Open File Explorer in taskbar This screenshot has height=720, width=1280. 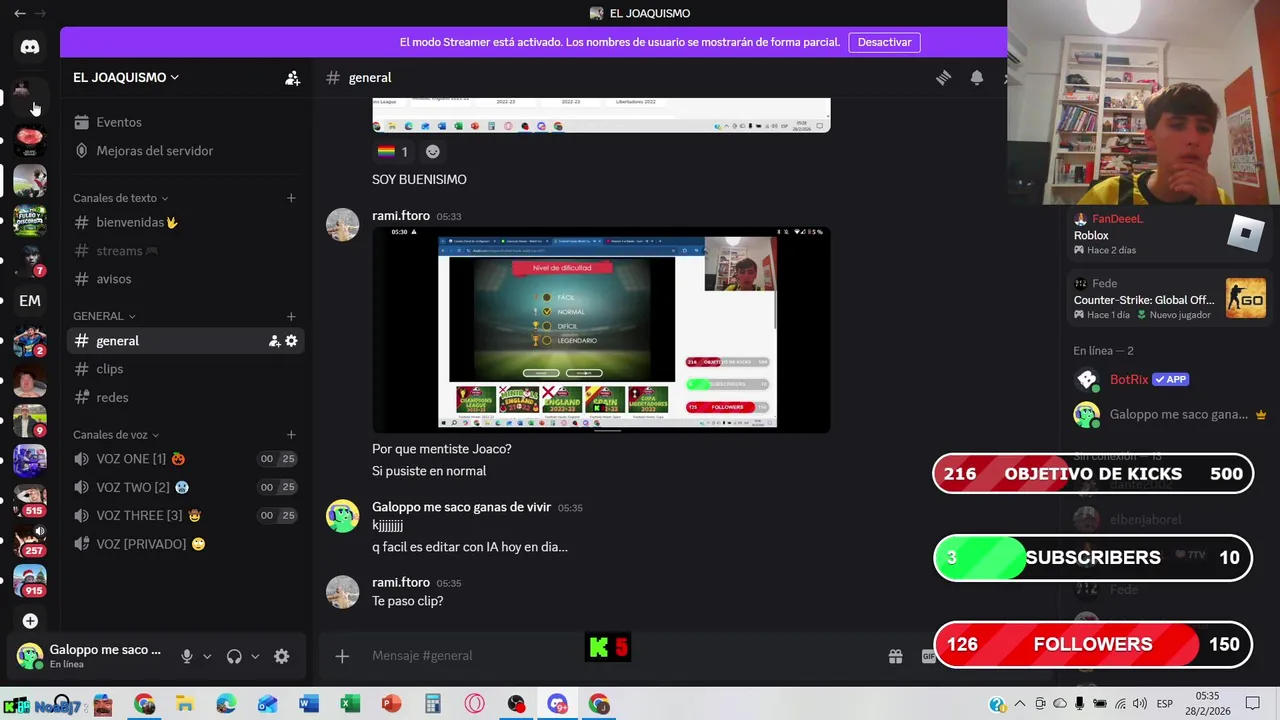click(x=185, y=705)
